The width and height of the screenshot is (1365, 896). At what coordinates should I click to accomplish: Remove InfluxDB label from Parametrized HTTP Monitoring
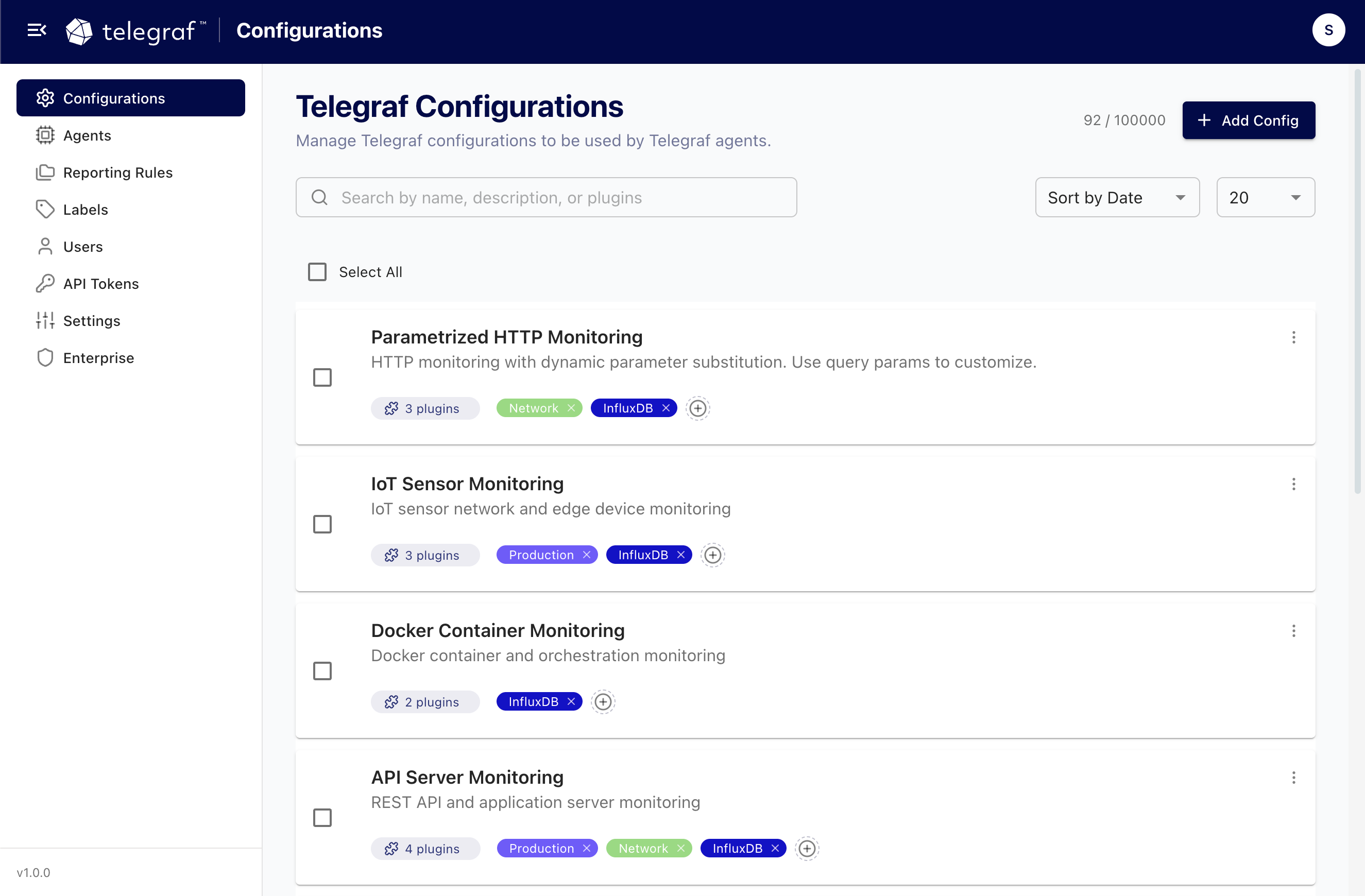coord(666,408)
